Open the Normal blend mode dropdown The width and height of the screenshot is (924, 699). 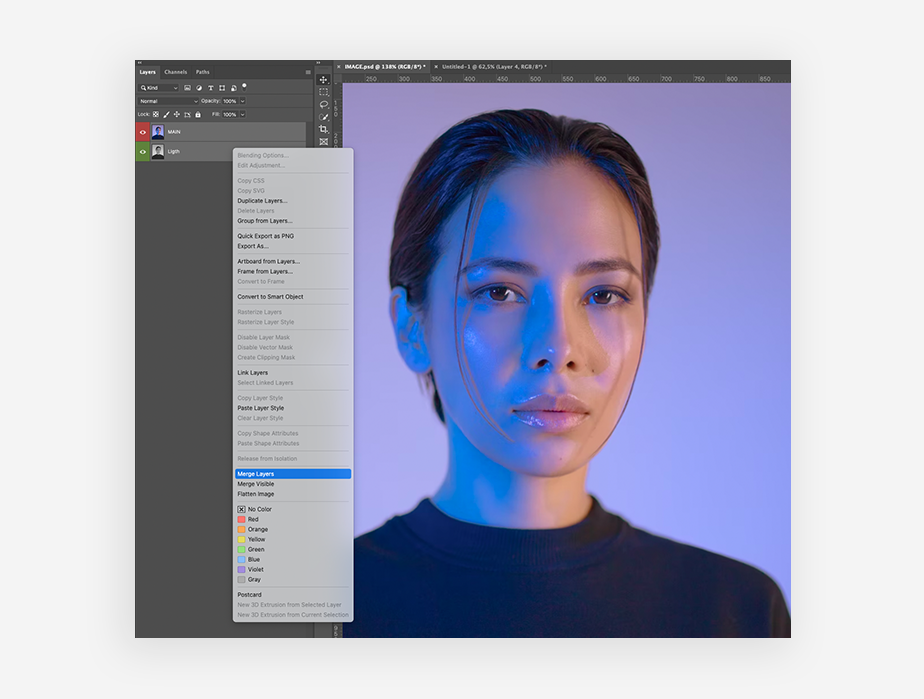(168, 101)
